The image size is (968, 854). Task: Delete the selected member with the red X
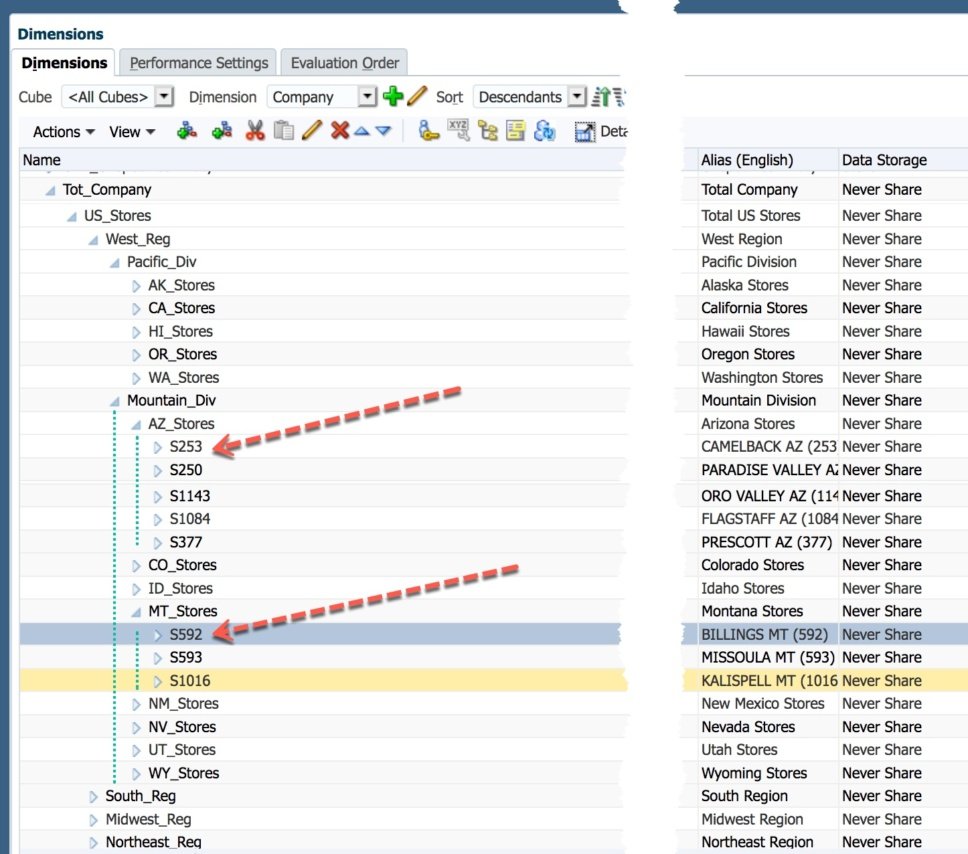pos(338,131)
